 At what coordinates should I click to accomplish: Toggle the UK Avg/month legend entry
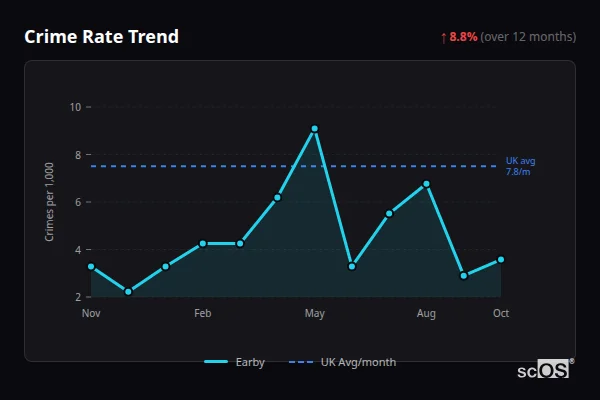342,362
